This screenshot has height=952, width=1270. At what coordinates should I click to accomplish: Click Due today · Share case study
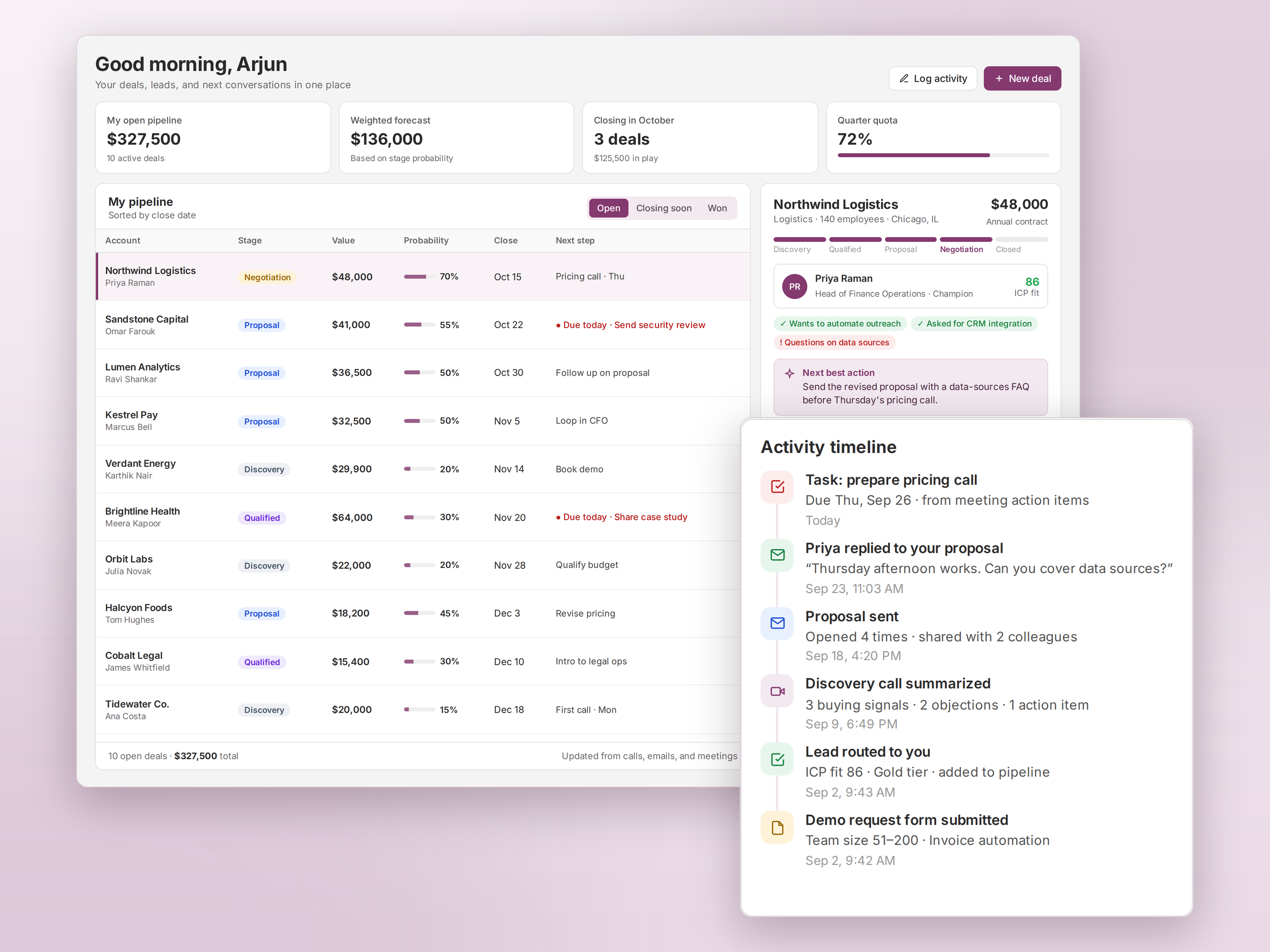point(621,517)
